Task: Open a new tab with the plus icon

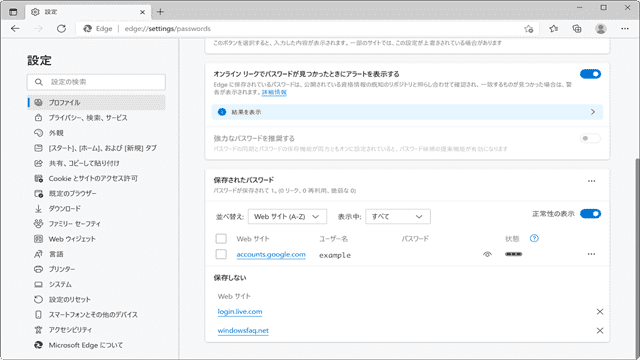Action: click(160, 12)
